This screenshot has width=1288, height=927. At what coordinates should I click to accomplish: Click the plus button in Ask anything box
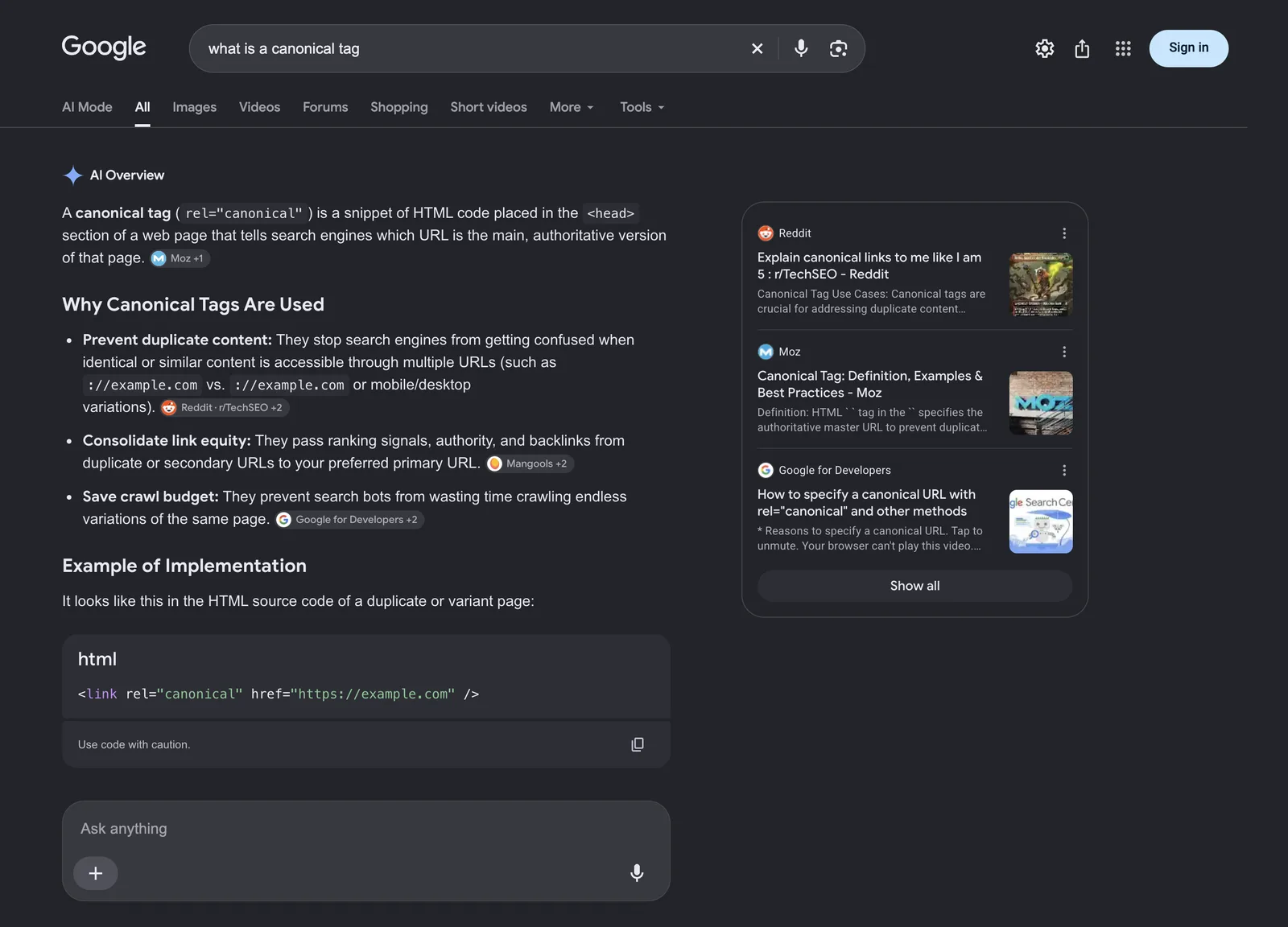point(95,873)
